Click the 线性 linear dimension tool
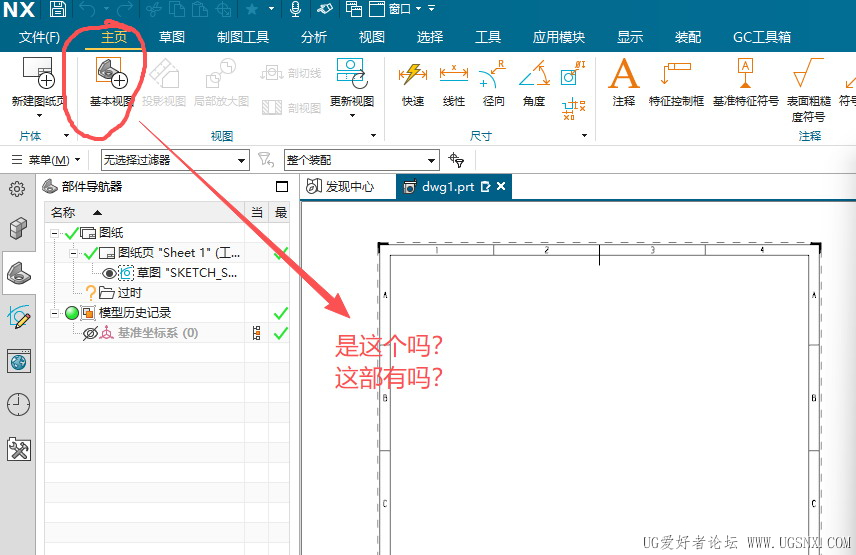Screen dimensions: 856x555 454,85
